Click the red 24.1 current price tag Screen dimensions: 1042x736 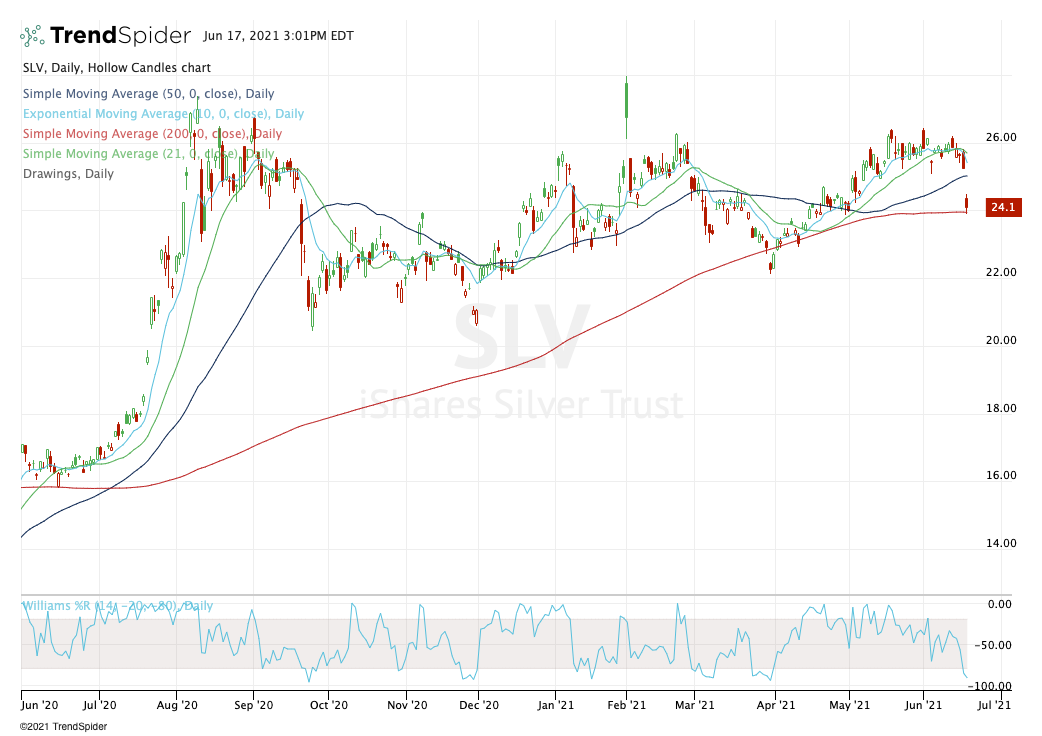[1002, 208]
